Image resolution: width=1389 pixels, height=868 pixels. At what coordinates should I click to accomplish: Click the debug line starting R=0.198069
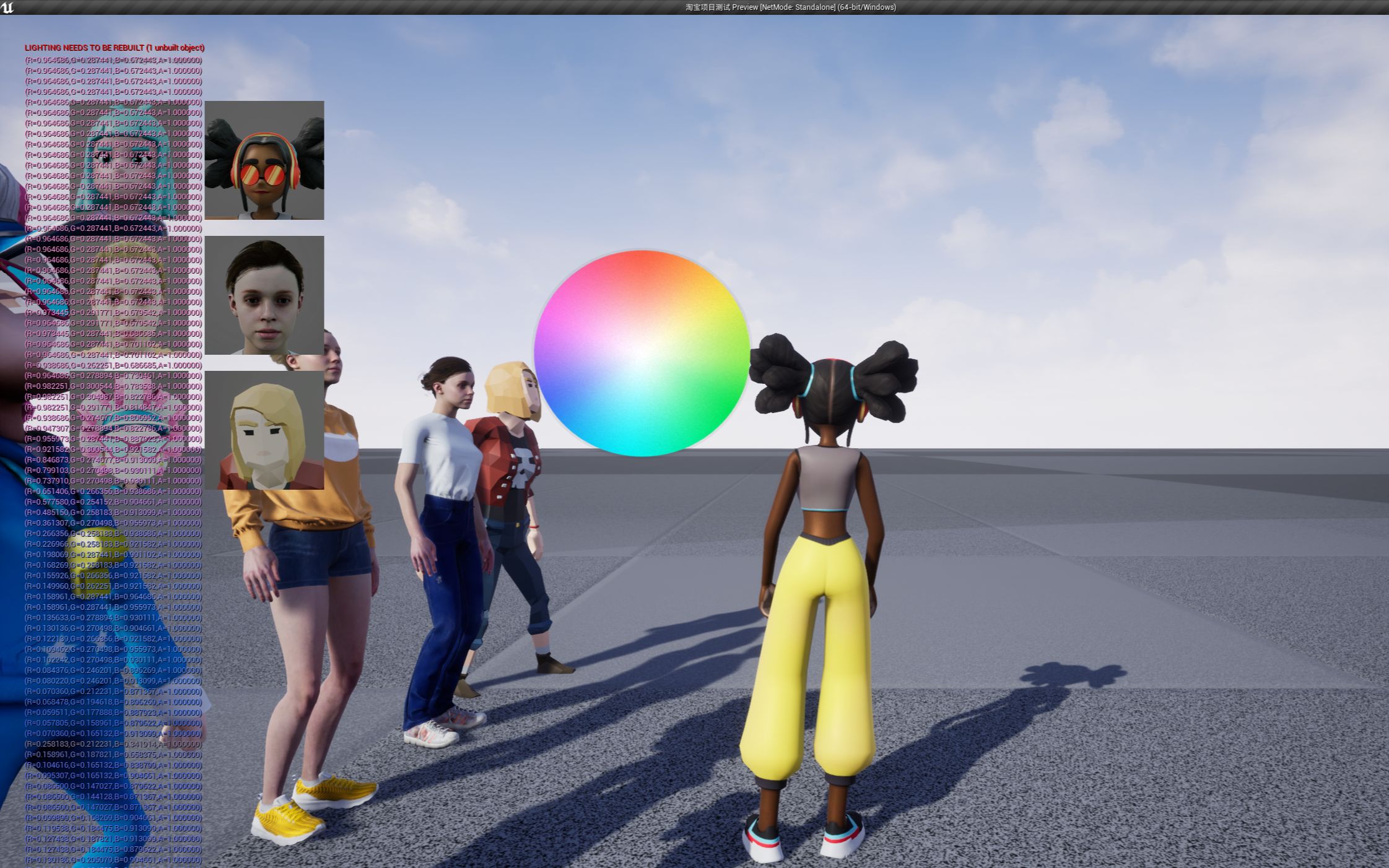[x=113, y=555]
